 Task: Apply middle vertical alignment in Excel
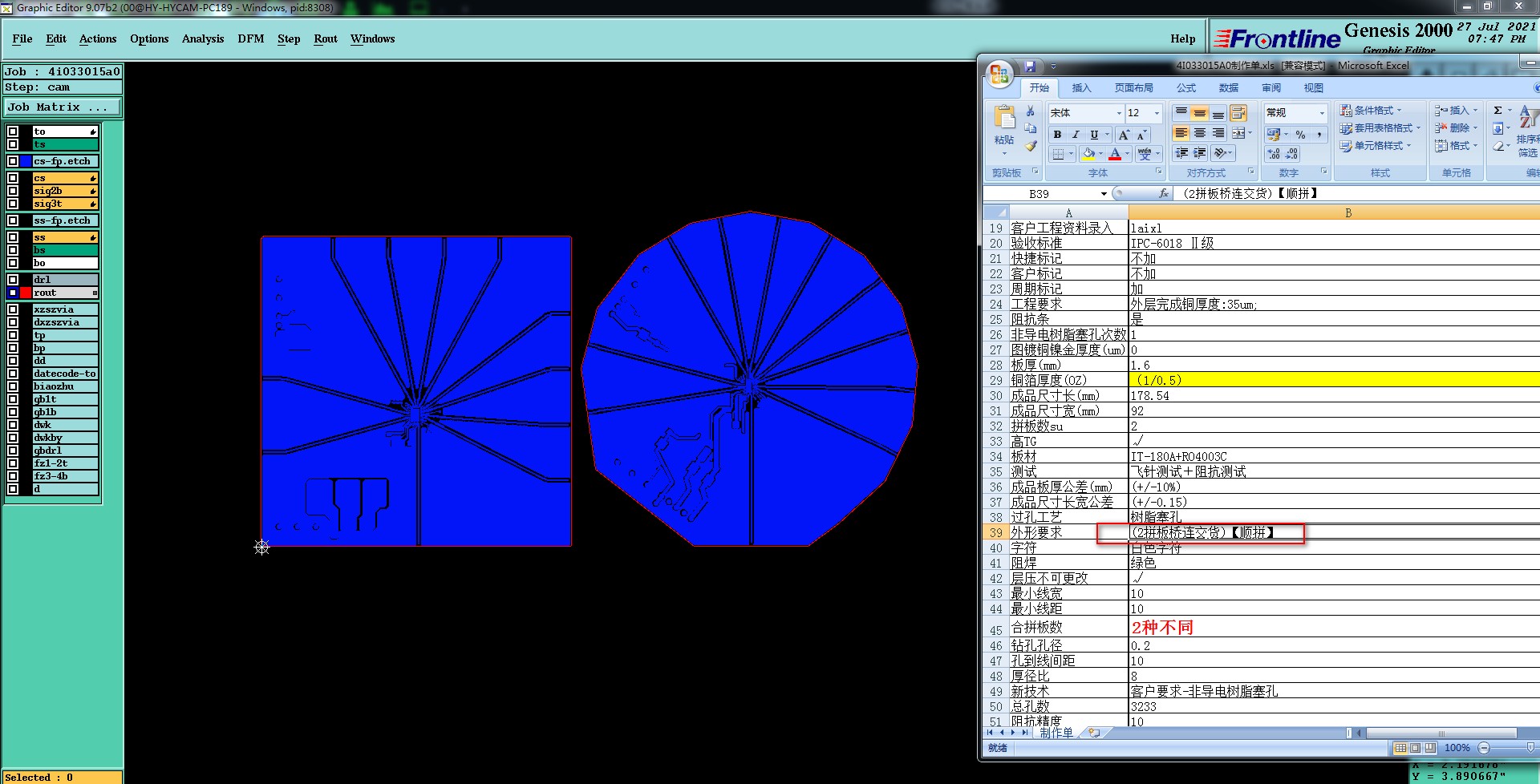tap(1200, 113)
